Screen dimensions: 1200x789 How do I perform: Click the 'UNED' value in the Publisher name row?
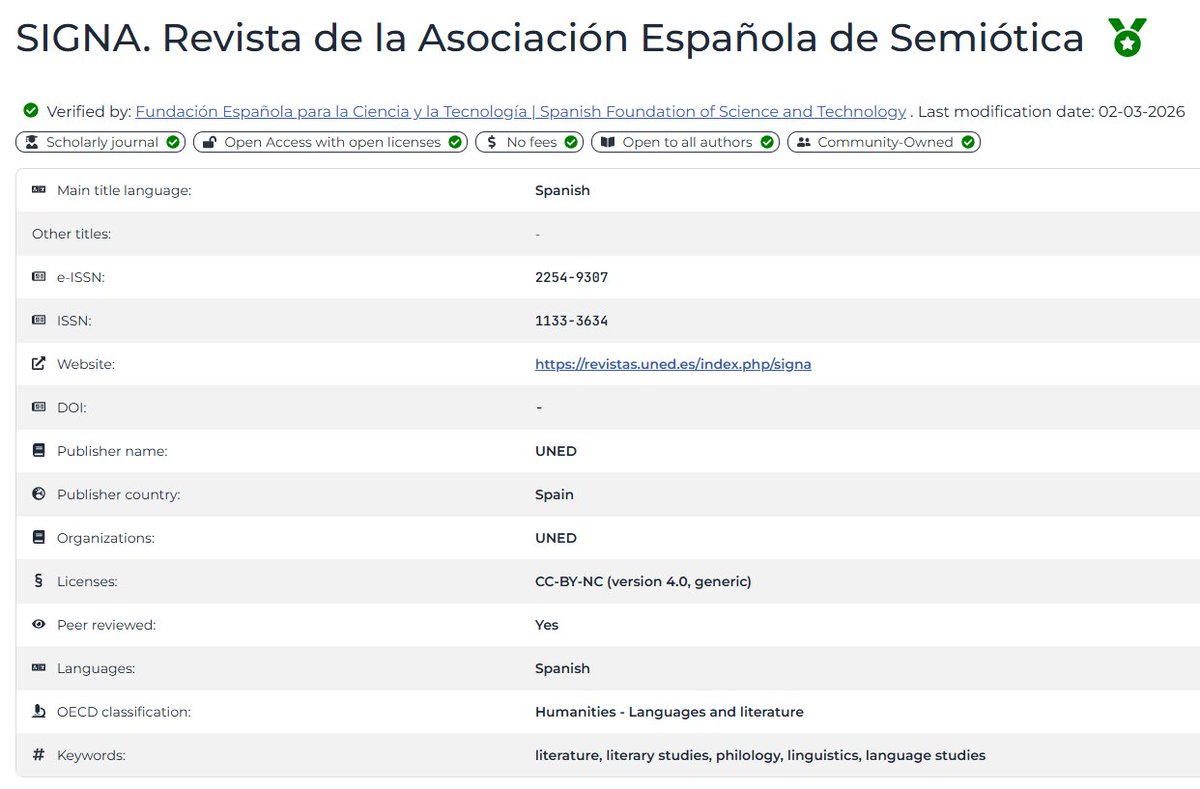[x=556, y=451]
